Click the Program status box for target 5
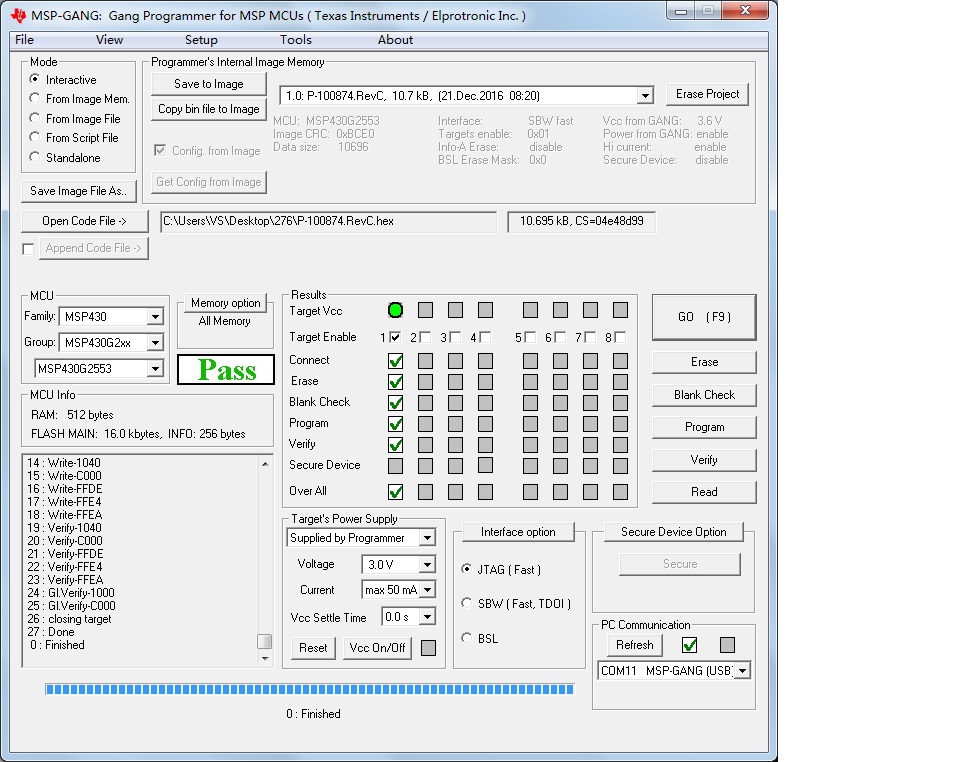This screenshot has height=762, width=960. point(530,424)
